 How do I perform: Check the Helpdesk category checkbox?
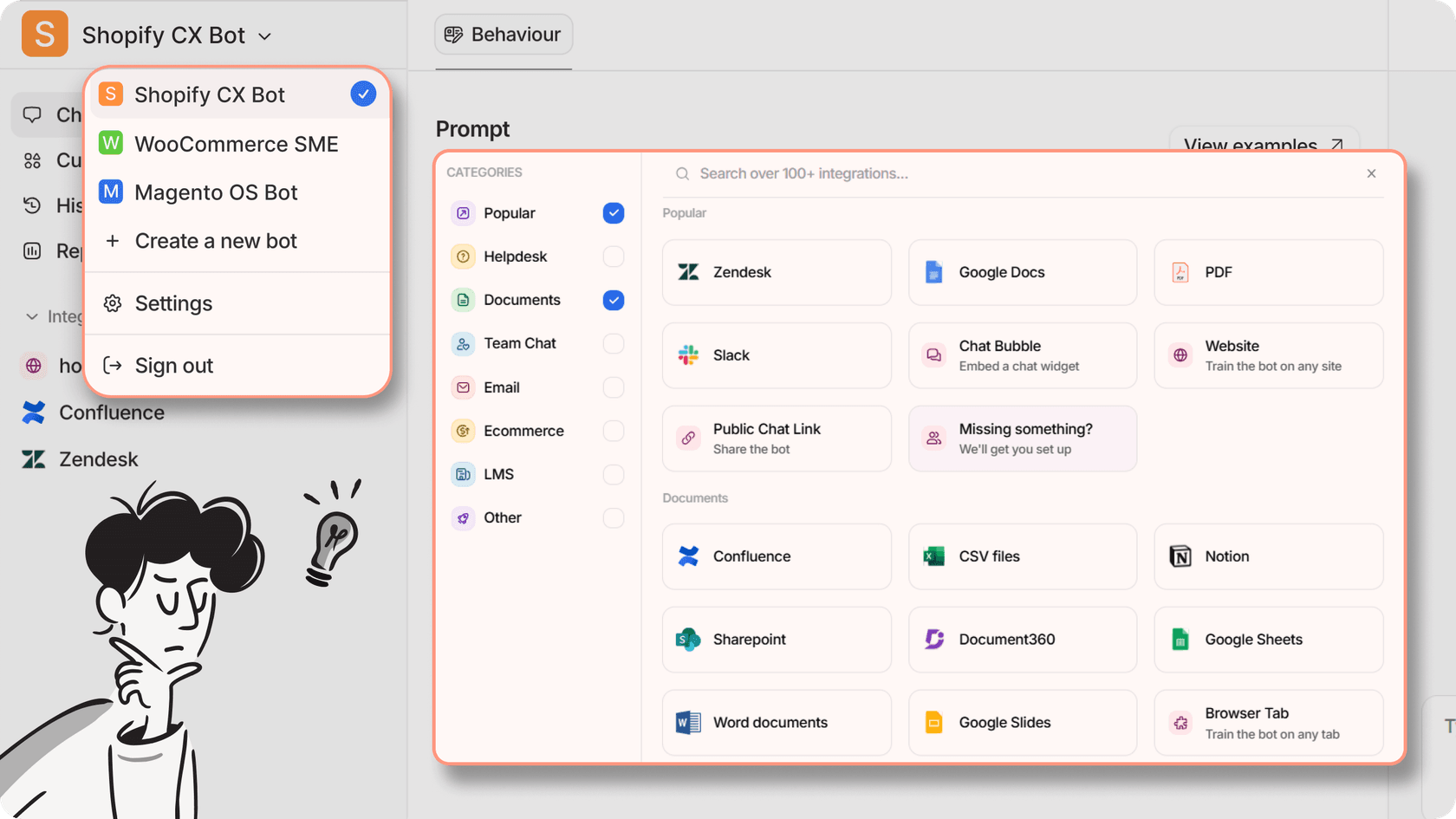614,257
